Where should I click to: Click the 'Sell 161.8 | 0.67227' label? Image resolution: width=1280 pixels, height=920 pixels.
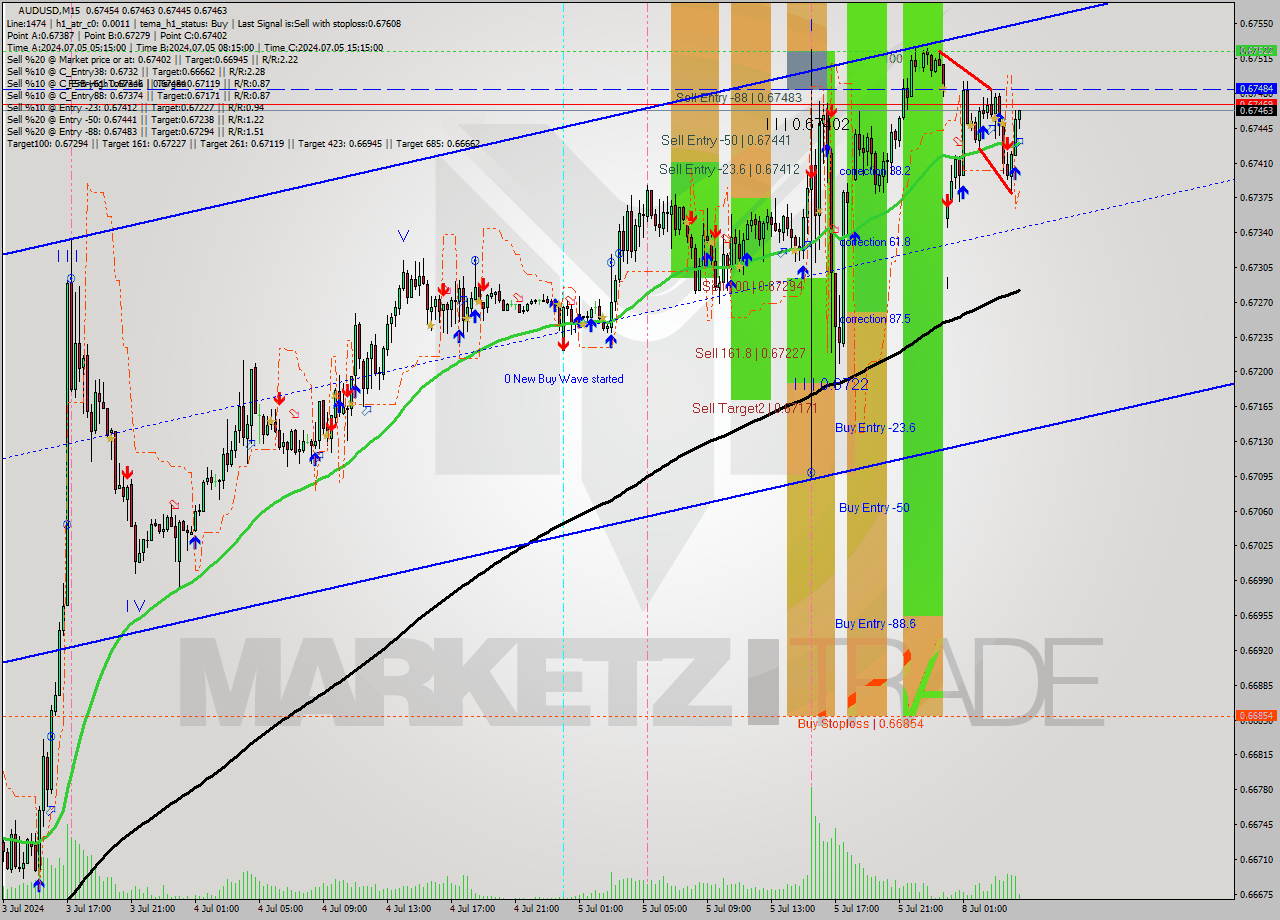pyautogui.click(x=750, y=353)
